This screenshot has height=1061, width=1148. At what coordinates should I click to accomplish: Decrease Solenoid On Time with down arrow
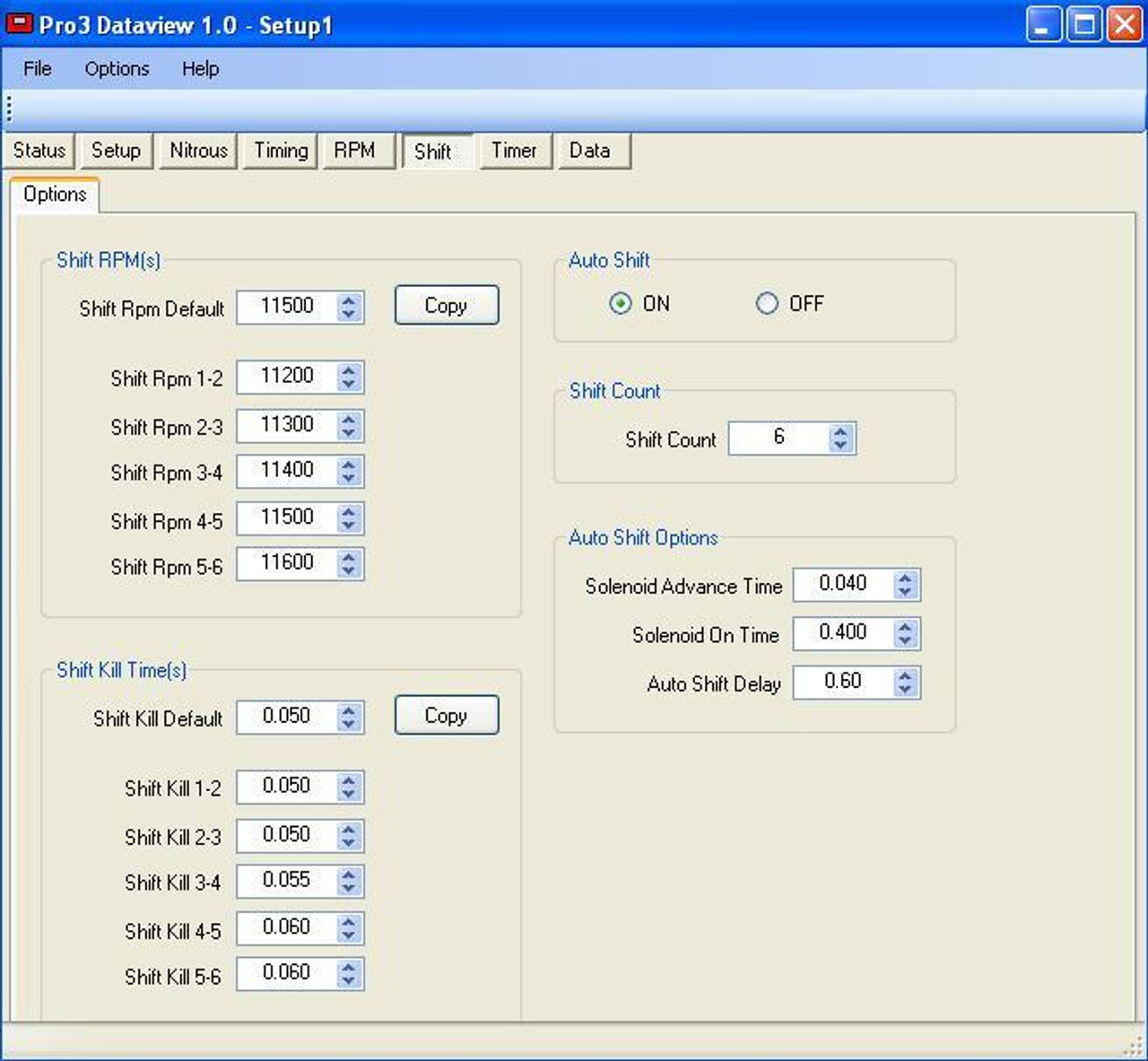coord(906,639)
